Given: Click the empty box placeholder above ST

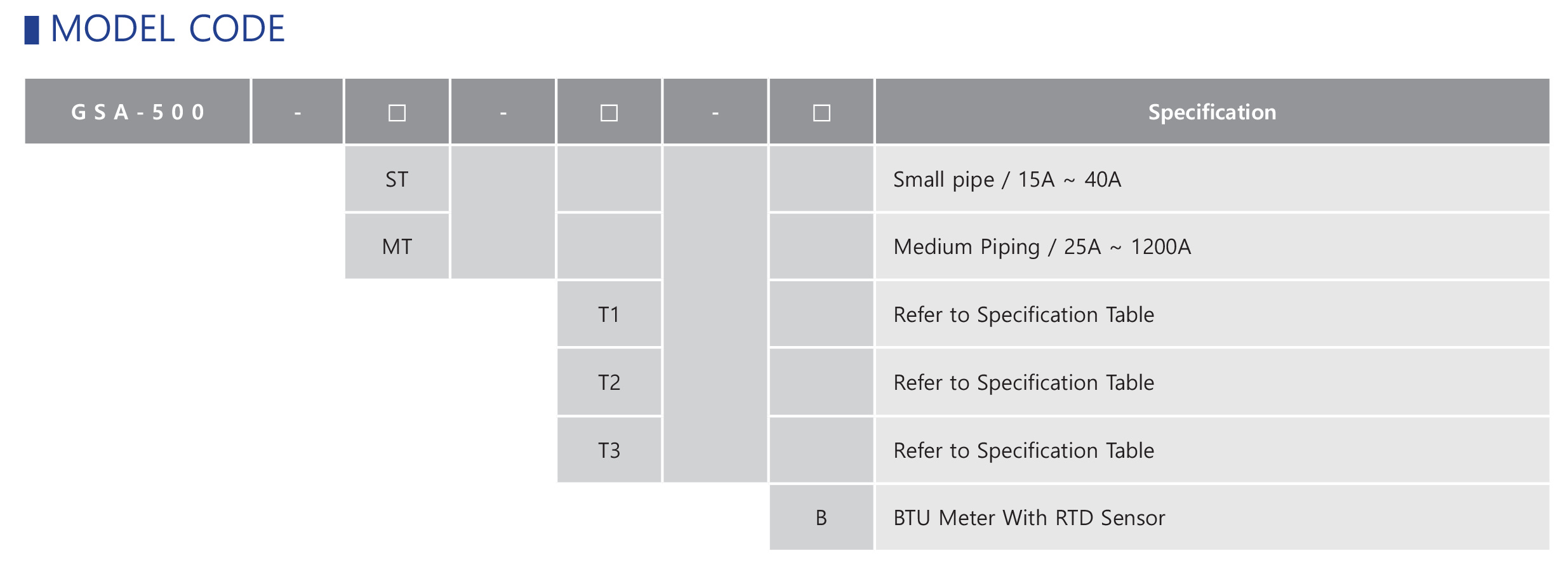Looking at the screenshot, I should click(397, 113).
